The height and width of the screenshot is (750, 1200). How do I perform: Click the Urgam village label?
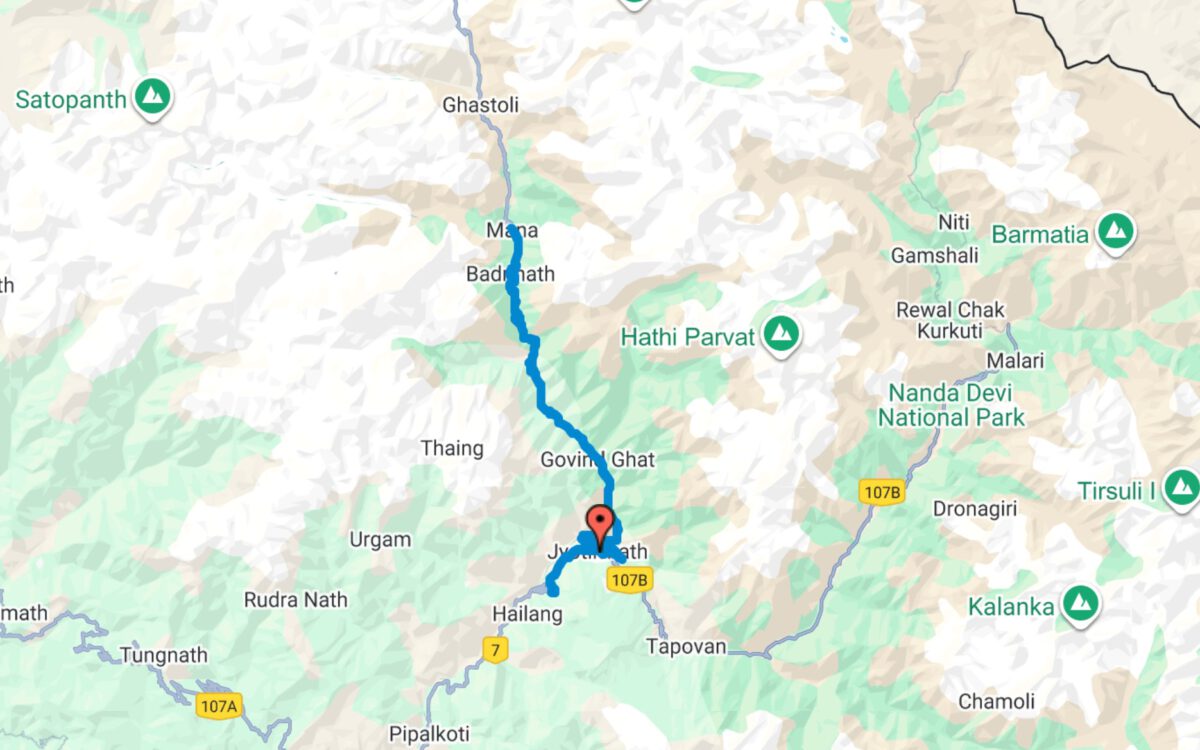380,540
